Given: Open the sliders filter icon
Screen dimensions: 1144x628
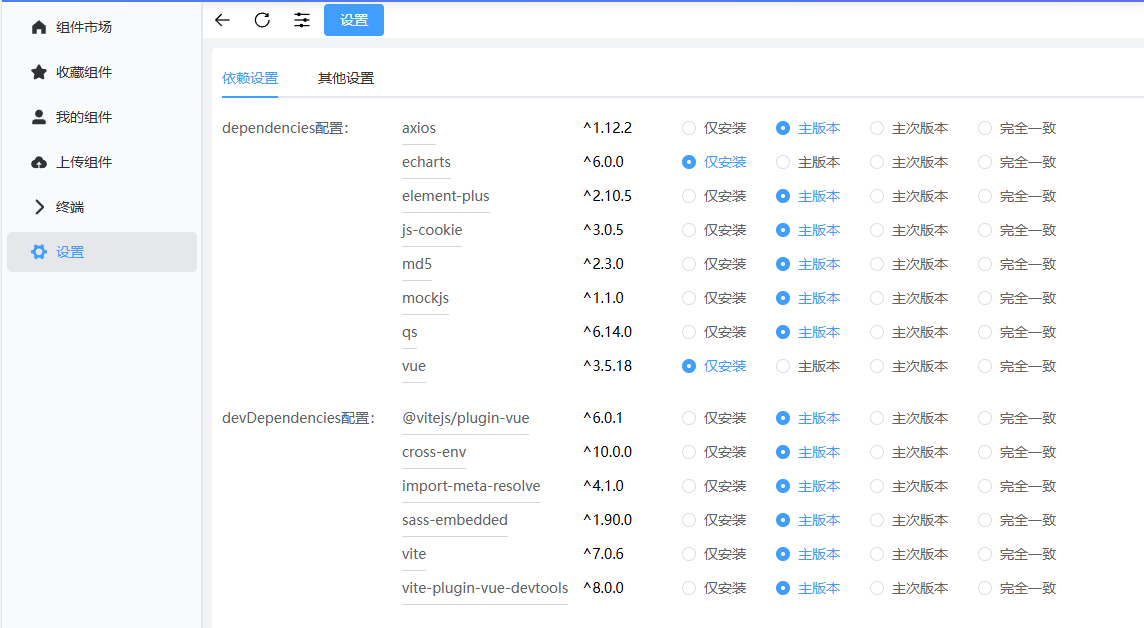Looking at the screenshot, I should (302, 20).
